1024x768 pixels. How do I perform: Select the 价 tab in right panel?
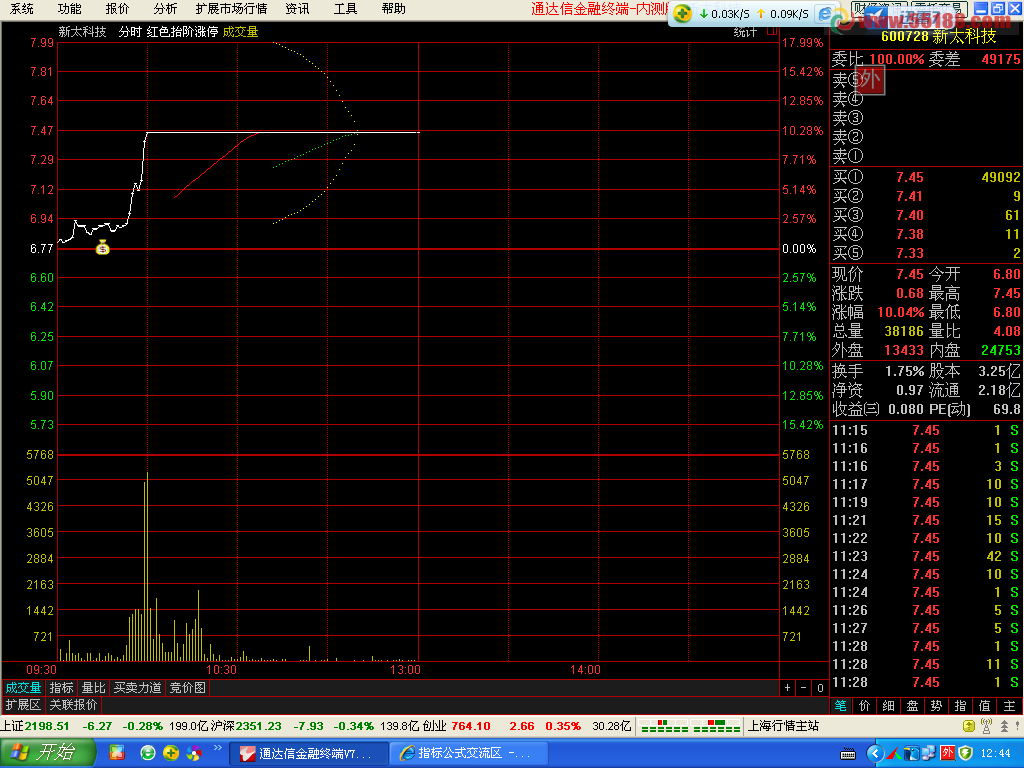click(x=865, y=705)
